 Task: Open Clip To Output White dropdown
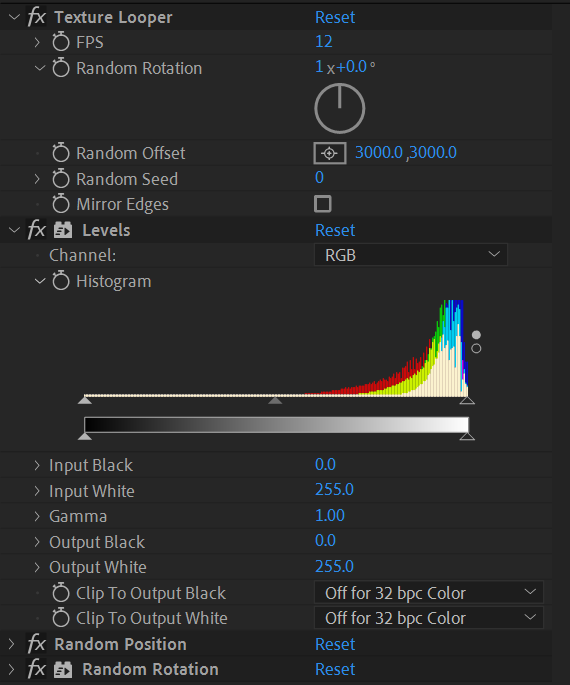(x=429, y=618)
